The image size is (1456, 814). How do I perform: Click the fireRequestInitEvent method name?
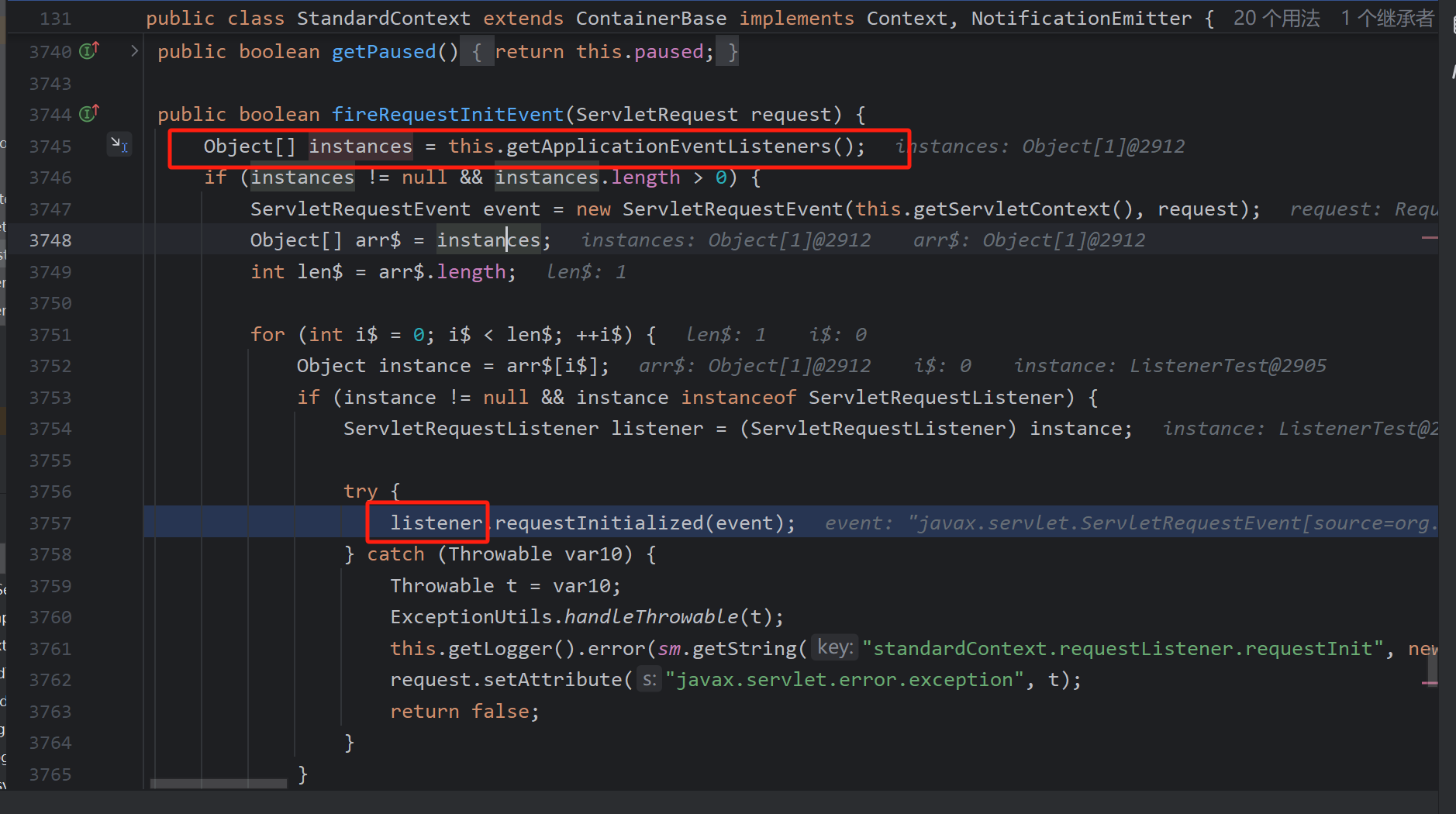(447, 115)
